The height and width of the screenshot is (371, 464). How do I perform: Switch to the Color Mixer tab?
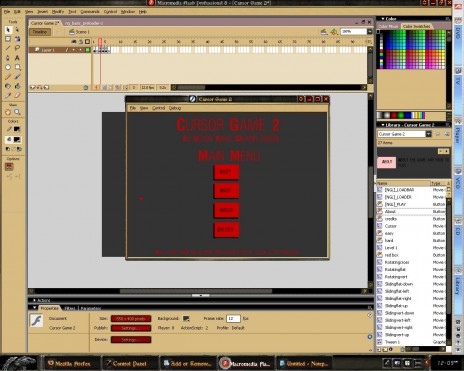point(388,26)
